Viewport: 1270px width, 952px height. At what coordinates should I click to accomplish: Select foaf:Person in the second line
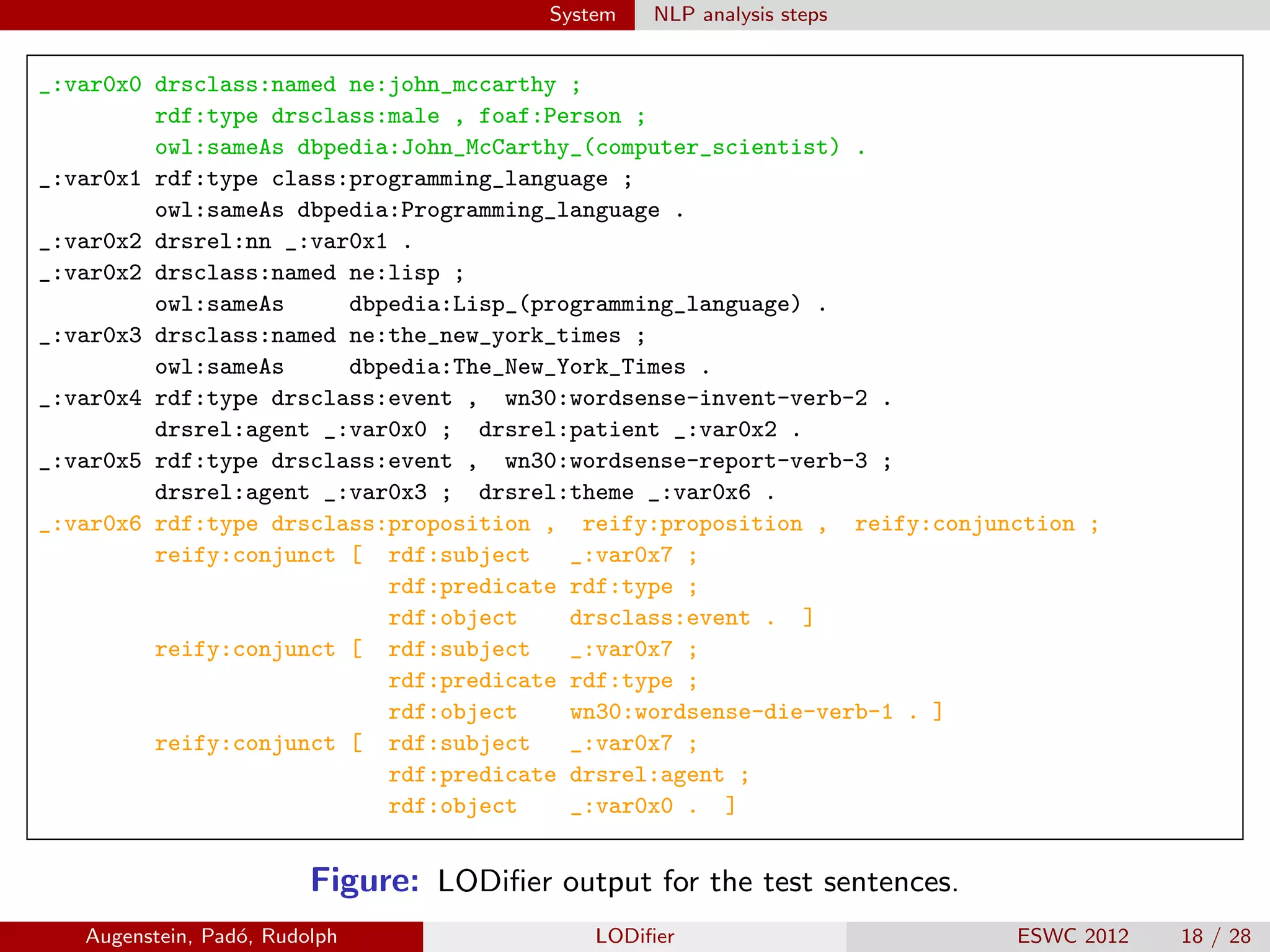pyautogui.click(x=550, y=116)
